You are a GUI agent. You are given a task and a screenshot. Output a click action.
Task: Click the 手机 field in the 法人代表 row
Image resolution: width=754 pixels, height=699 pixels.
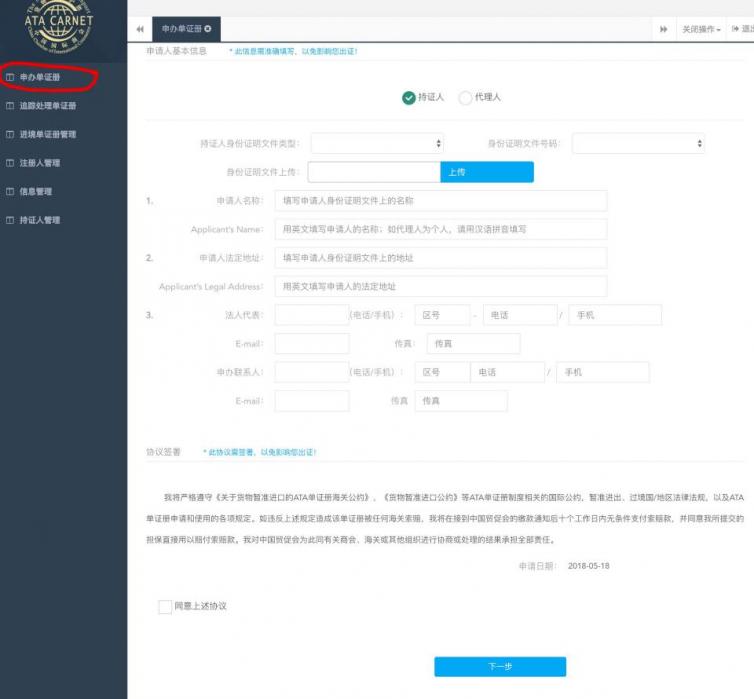point(615,315)
